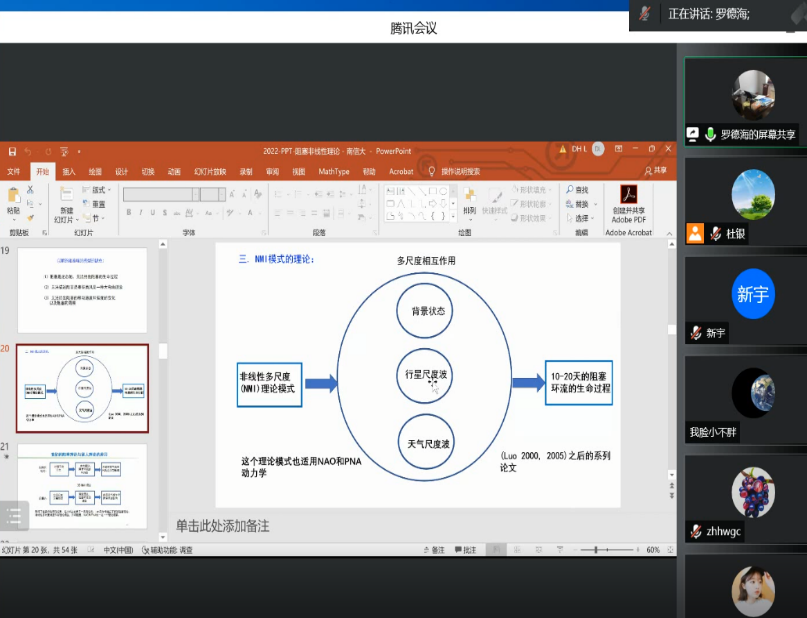
Task: Click the Shape Effects (形状效果) button
Action: pos(531,218)
